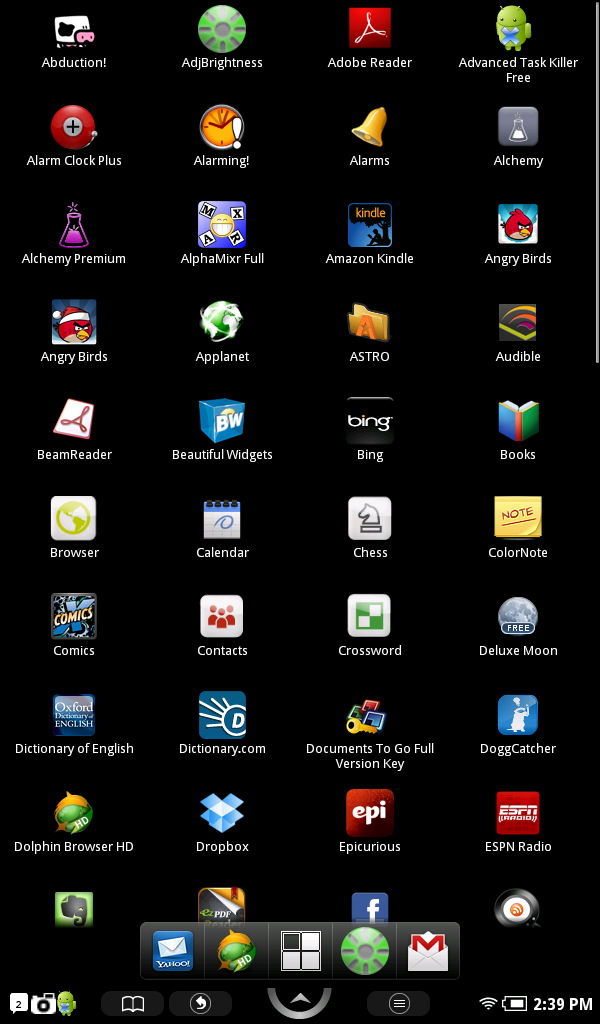Tap the battery indicator
The height and width of the screenshot is (1024, 600).
[x=514, y=1003]
